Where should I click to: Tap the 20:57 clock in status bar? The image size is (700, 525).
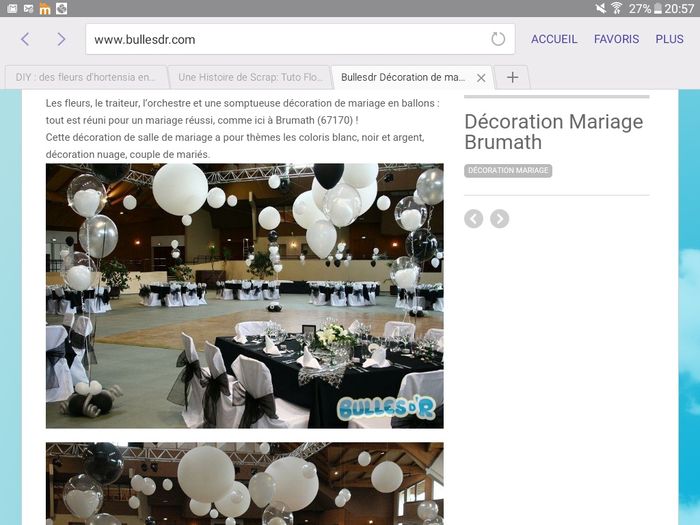coord(679,8)
